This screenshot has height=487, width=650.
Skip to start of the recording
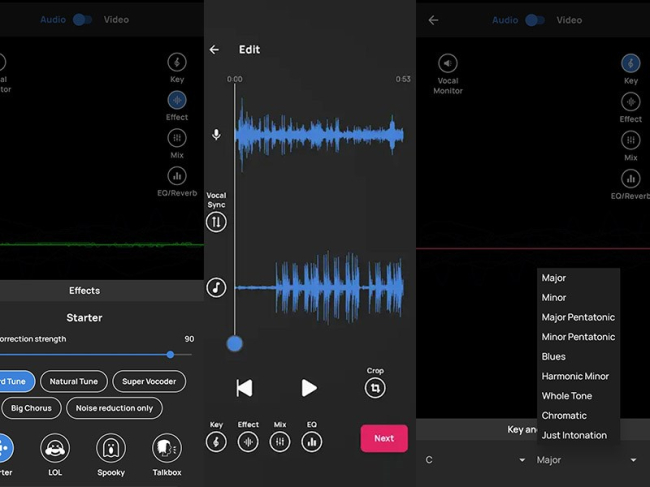(x=244, y=388)
